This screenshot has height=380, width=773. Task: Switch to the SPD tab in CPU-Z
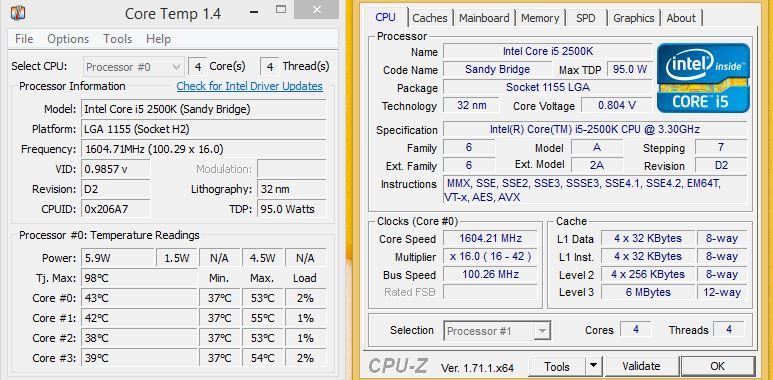(586, 18)
